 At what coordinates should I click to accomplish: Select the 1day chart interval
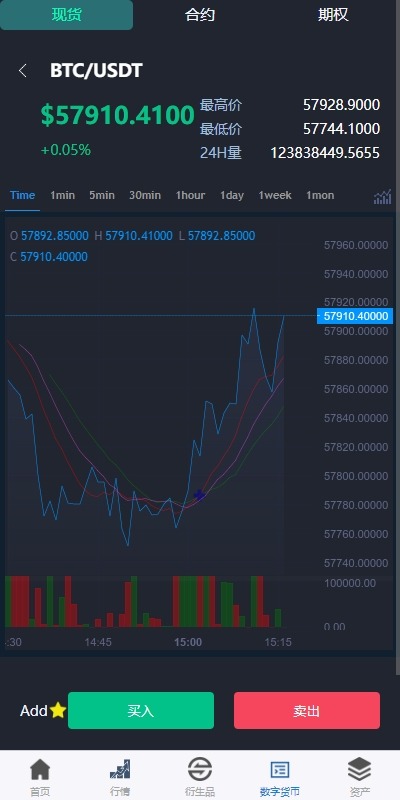pyautogui.click(x=232, y=195)
